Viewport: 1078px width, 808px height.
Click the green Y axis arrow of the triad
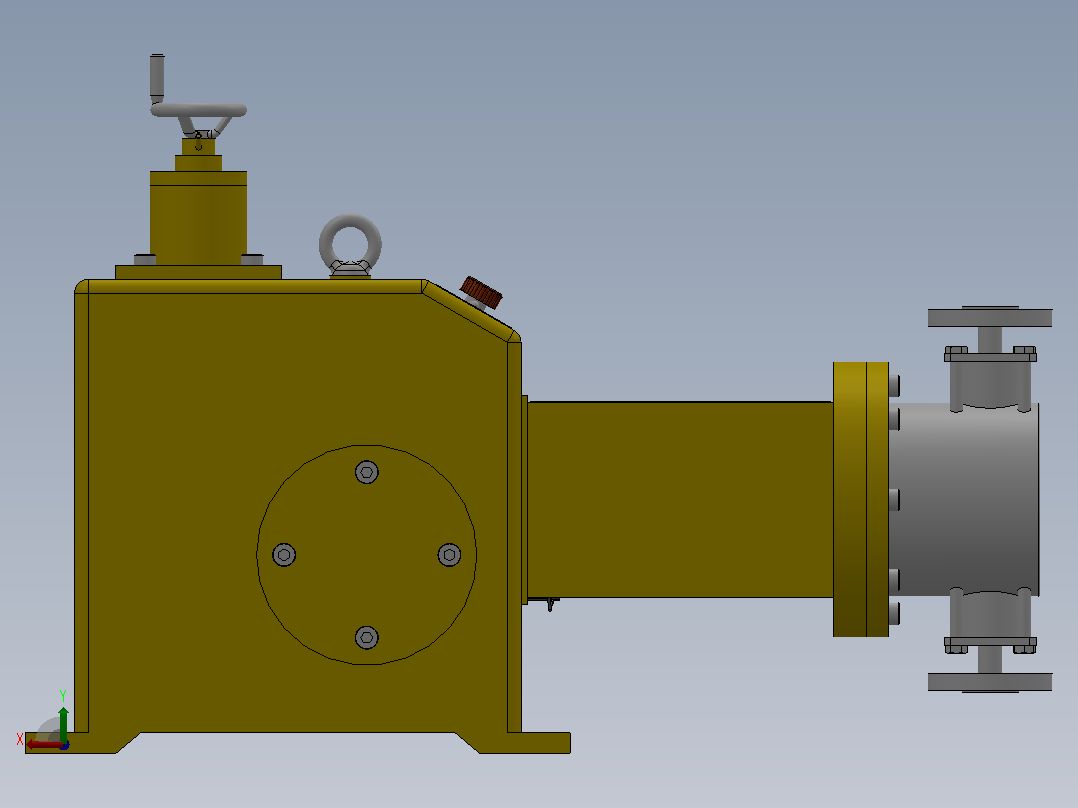[x=63, y=723]
